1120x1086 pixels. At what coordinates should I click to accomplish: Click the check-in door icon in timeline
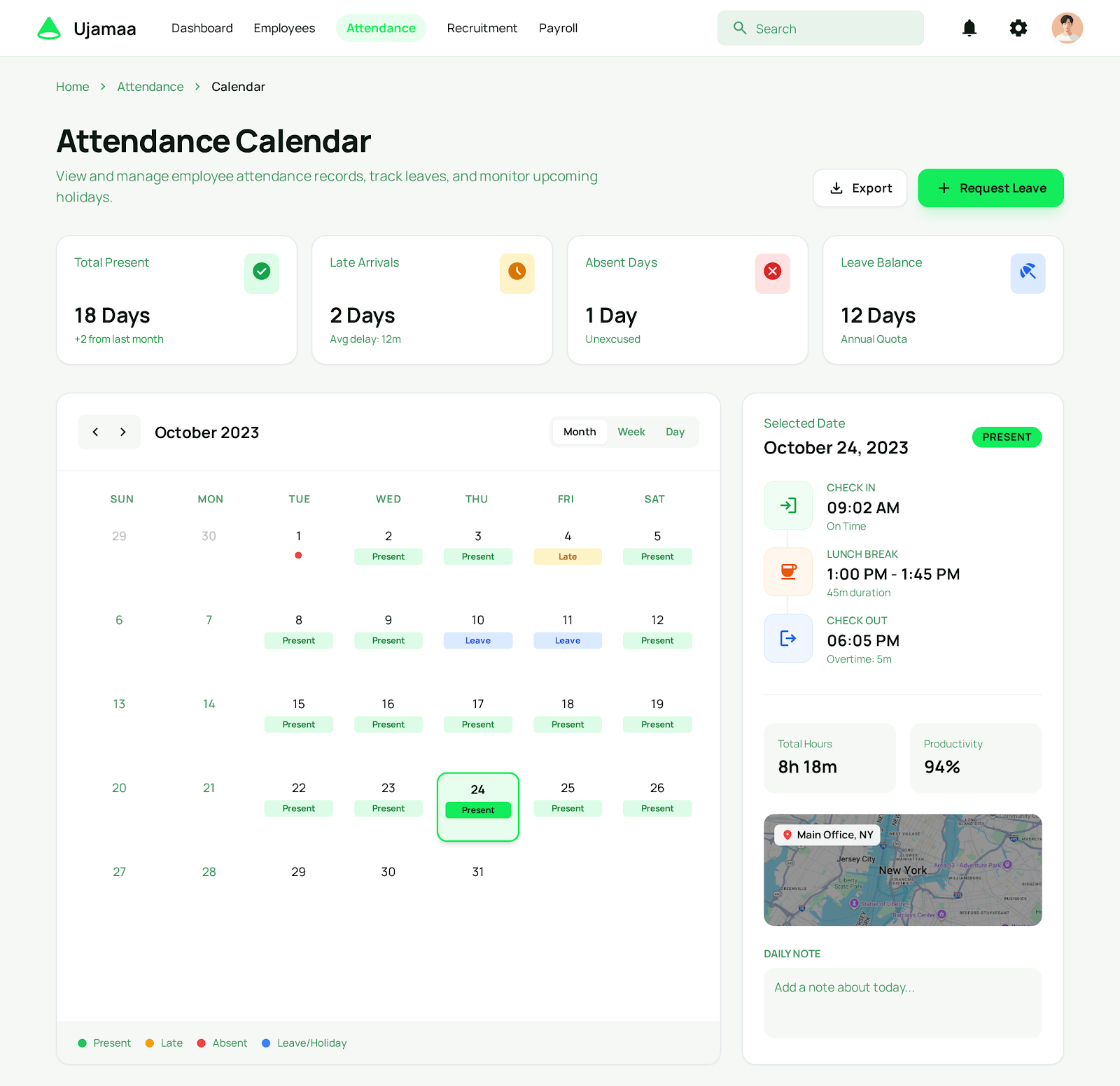[788, 505]
